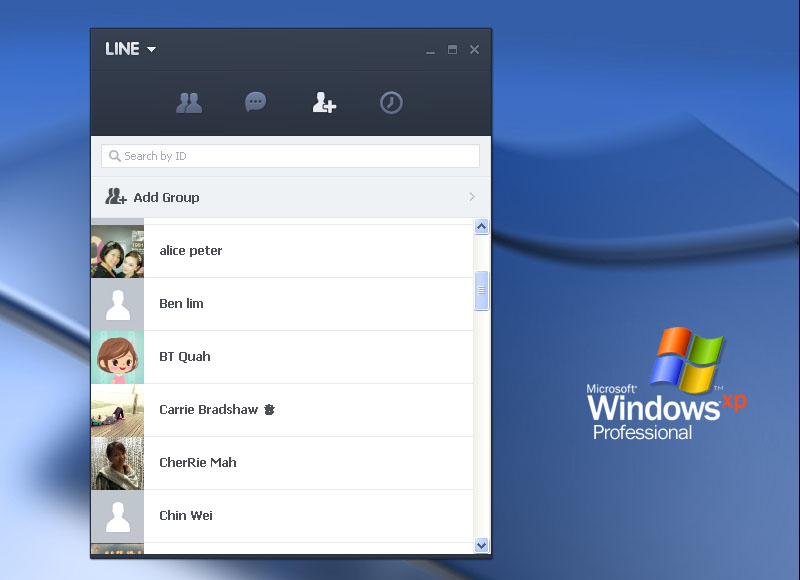Click the scrollbar down arrow
Screen dimensions: 800x580
coord(481,545)
